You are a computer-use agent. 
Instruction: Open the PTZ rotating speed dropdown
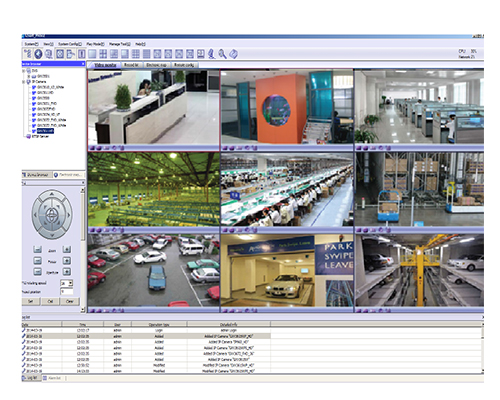tap(66, 283)
